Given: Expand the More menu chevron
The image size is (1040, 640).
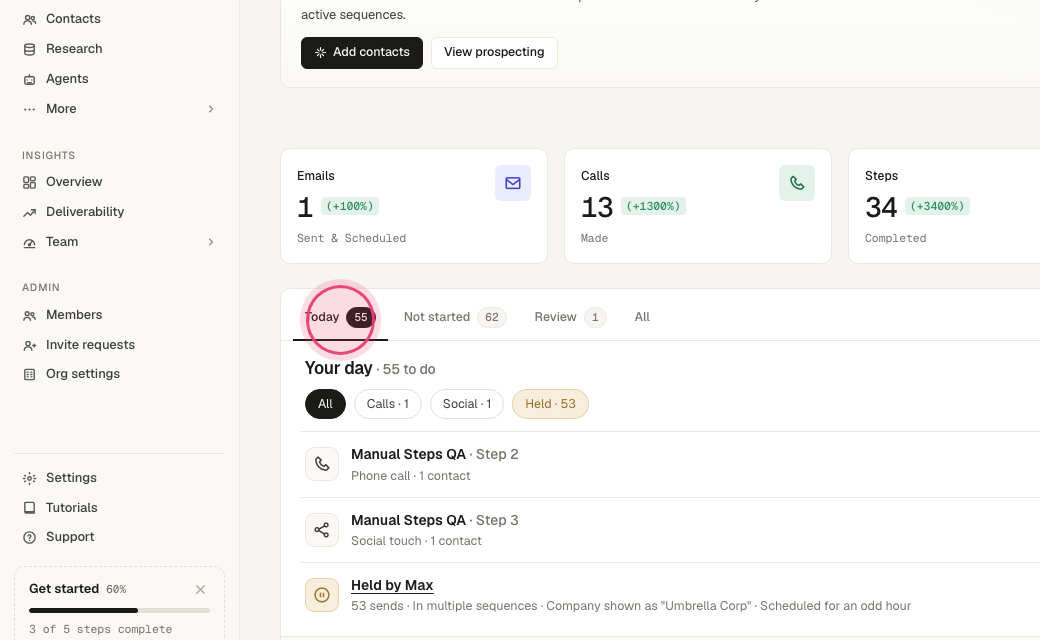Looking at the screenshot, I should coord(211,109).
